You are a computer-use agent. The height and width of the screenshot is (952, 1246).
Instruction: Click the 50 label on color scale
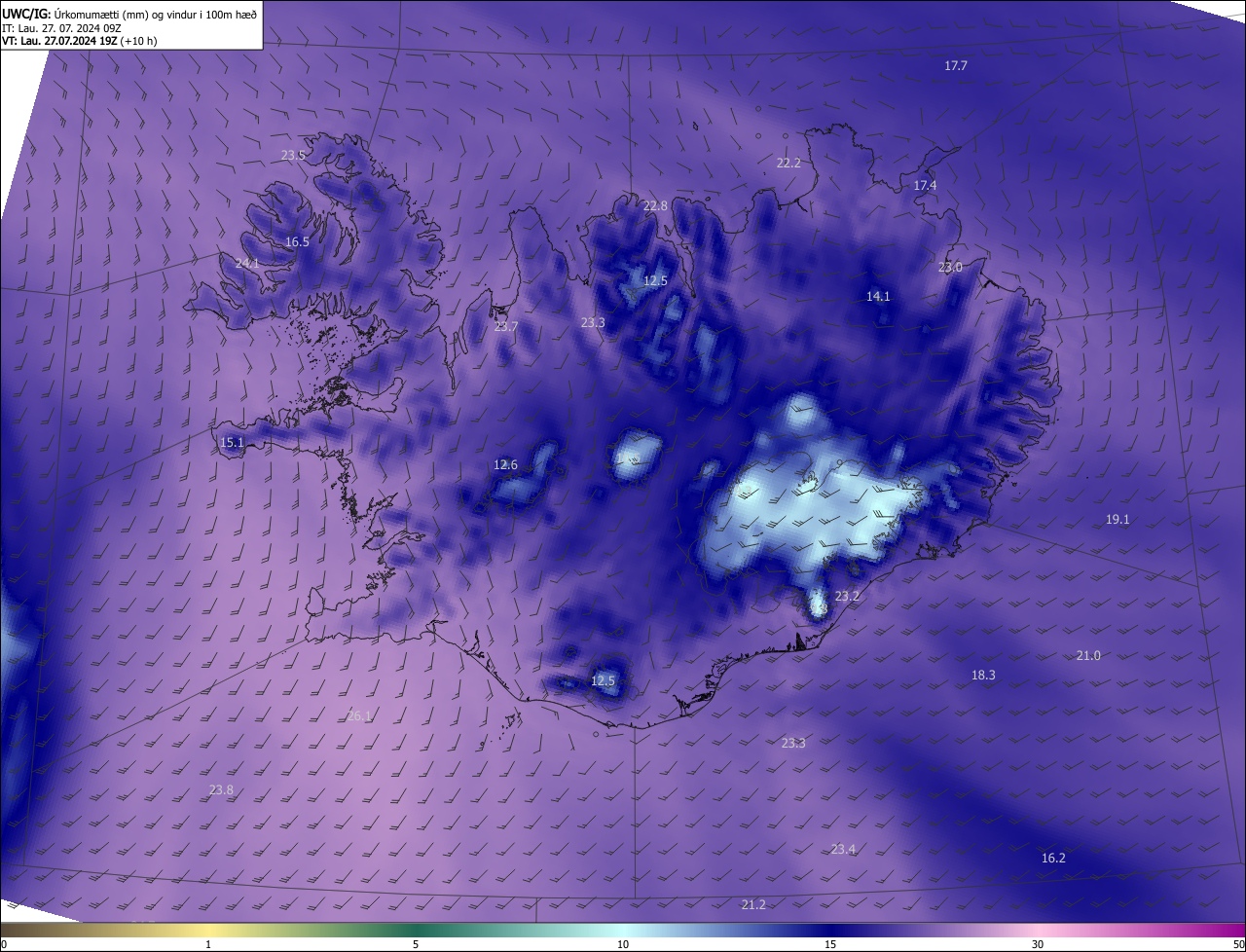[1238, 944]
